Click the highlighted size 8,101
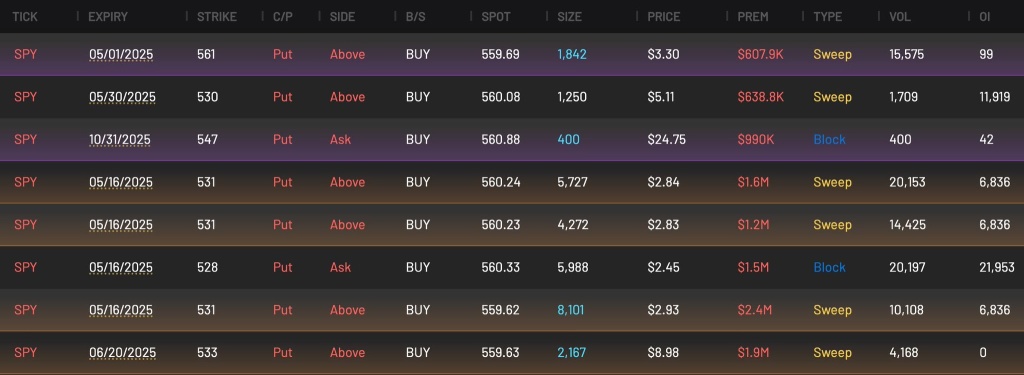The width and height of the screenshot is (1024, 375). (x=571, y=310)
